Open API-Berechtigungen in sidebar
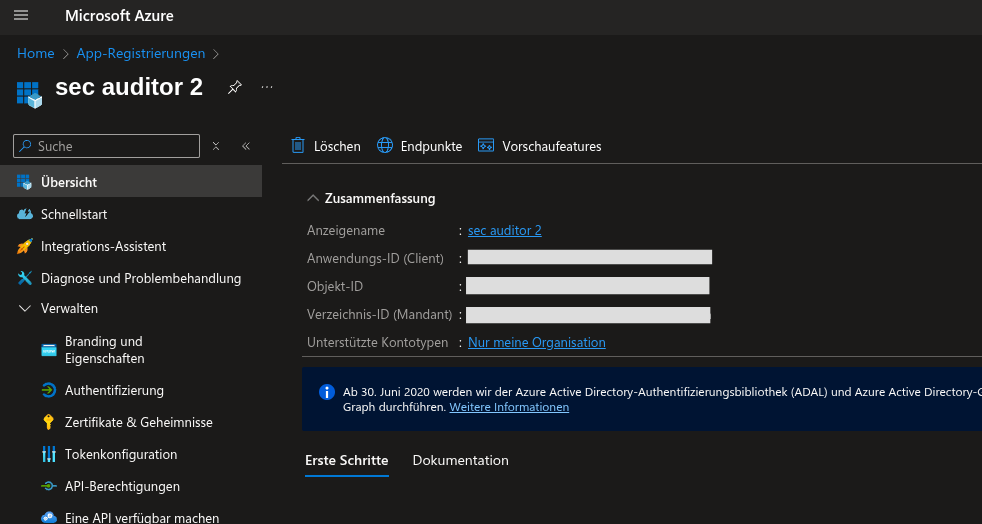This screenshot has height=524, width=982. click(x=122, y=486)
